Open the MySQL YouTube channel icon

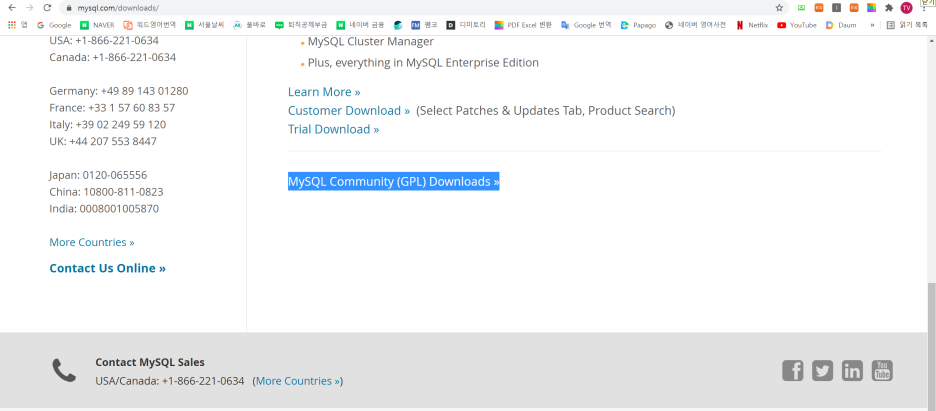tap(882, 370)
